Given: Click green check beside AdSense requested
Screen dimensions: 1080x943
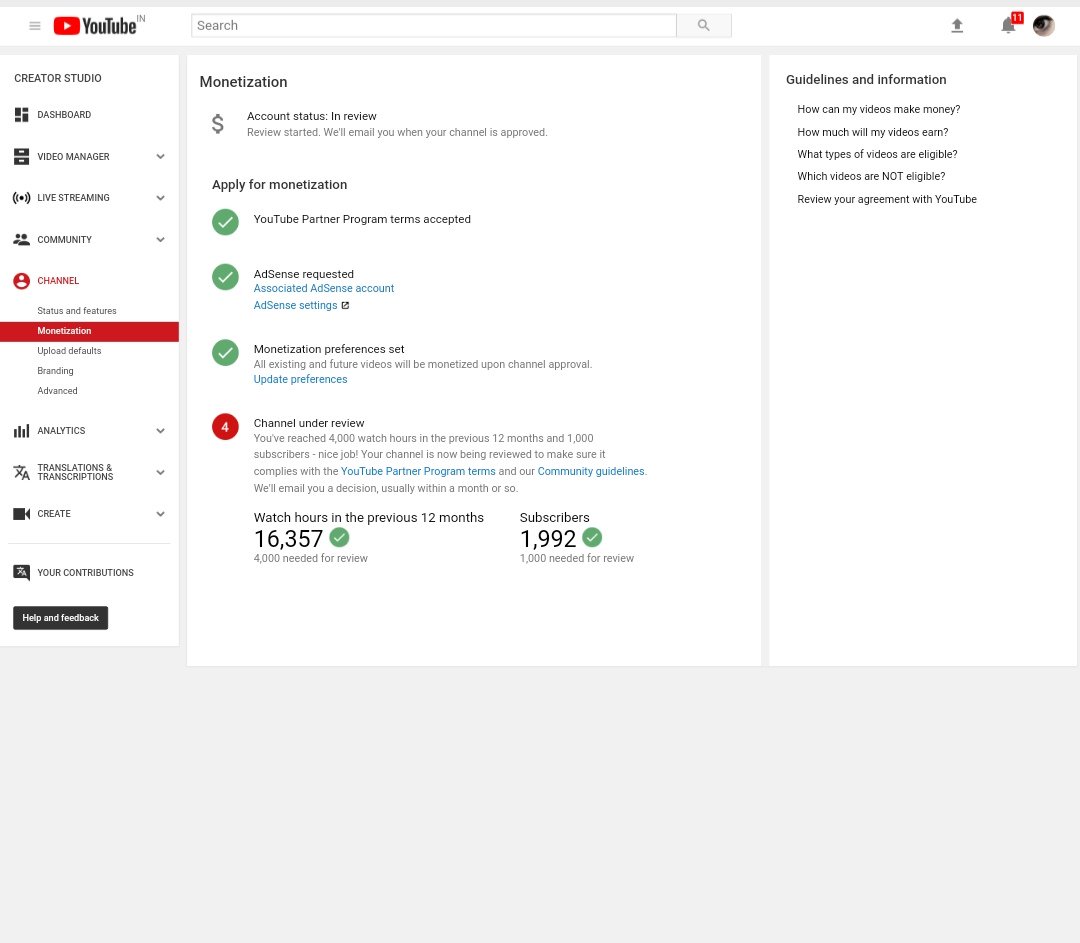Looking at the screenshot, I should [x=225, y=277].
